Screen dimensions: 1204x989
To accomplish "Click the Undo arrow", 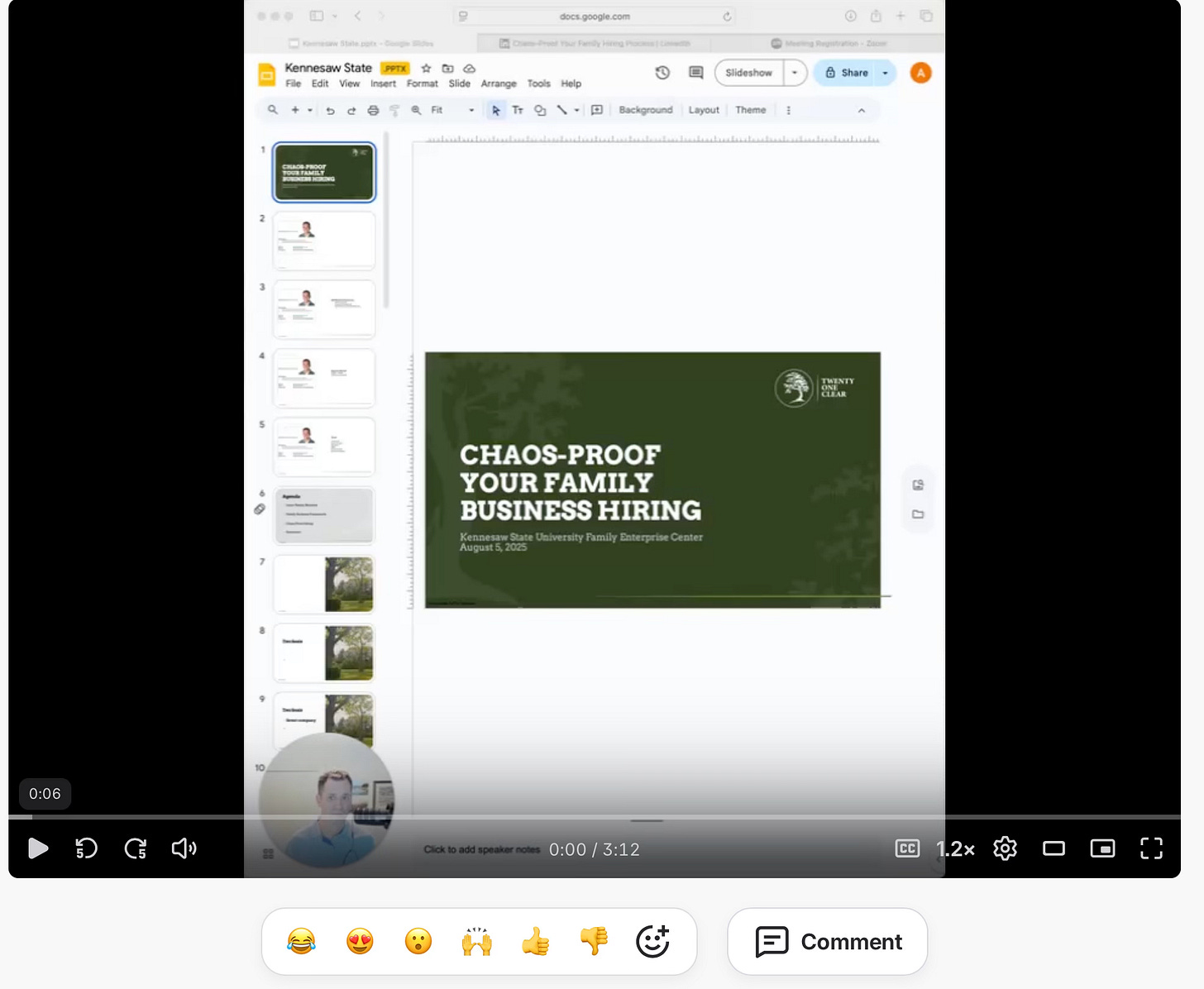I will (330, 110).
